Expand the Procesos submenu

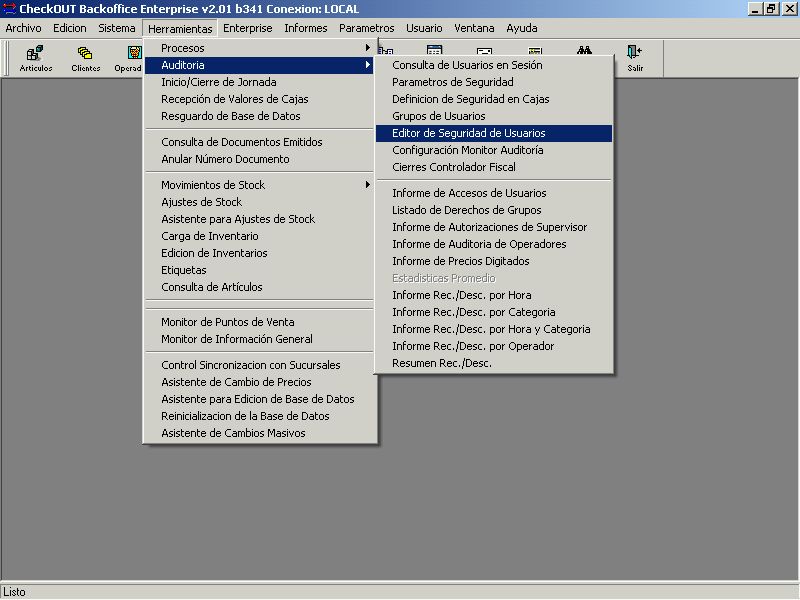click(259, 48)
